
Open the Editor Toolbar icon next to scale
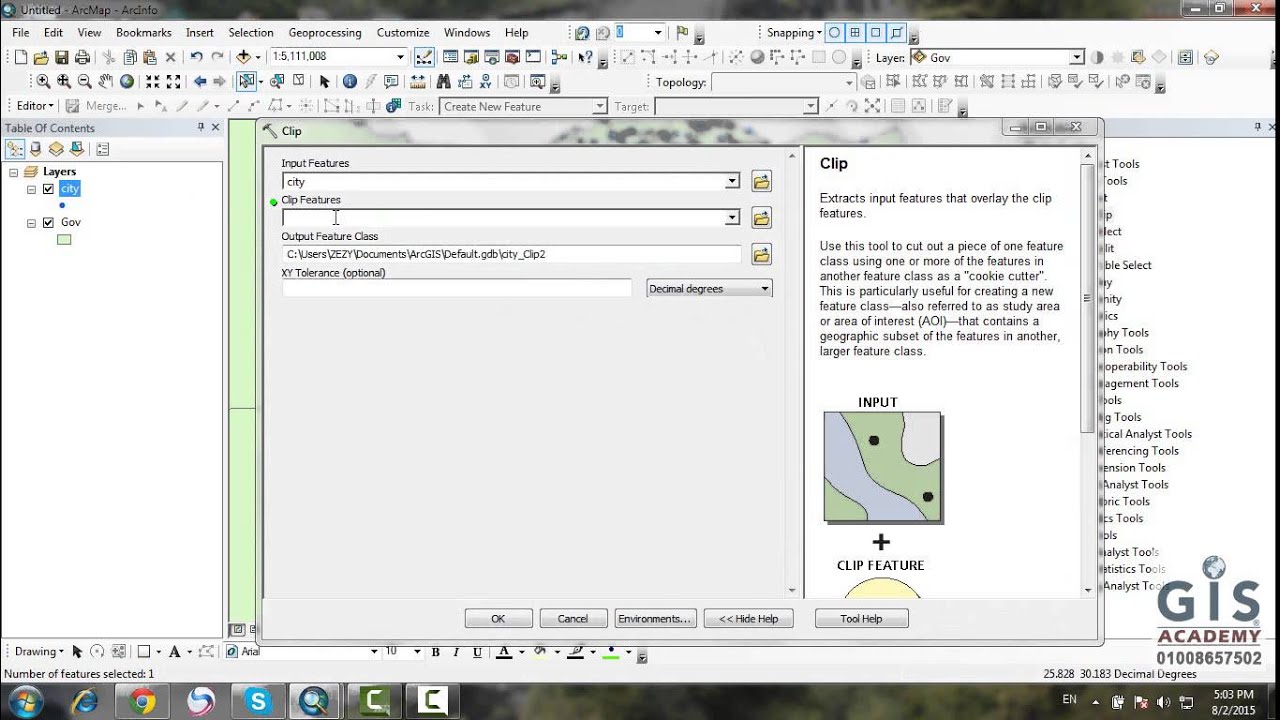click(x=424, y=57)
